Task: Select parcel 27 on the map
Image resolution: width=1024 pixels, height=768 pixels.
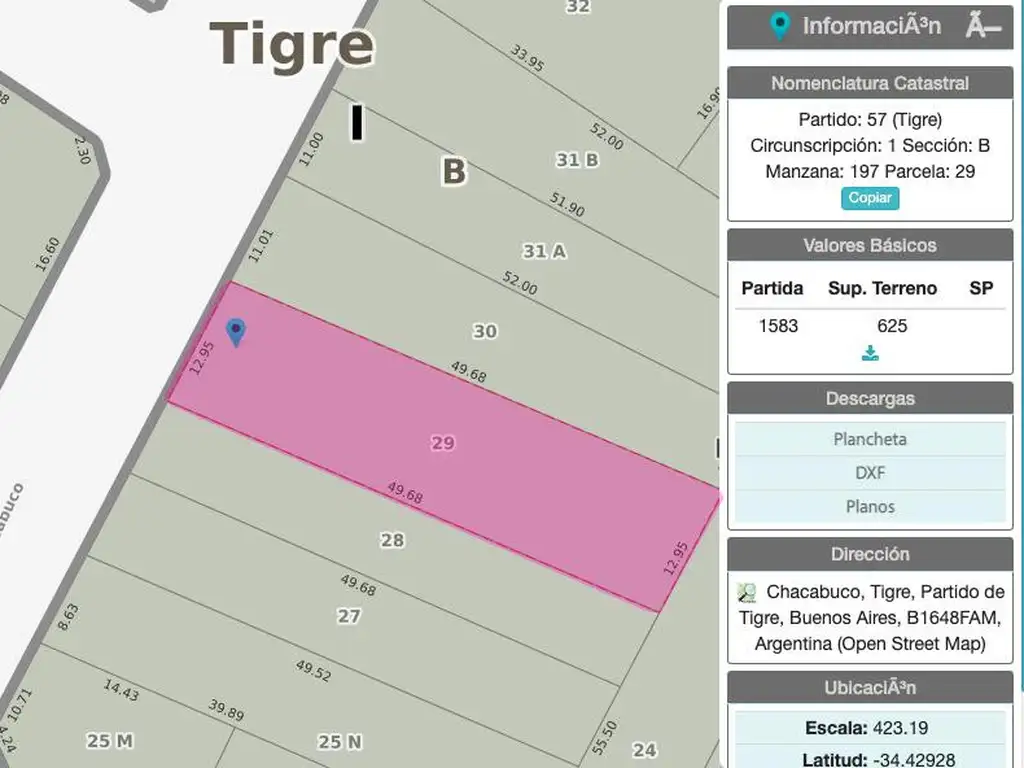Action: click(x=348, y=616)
